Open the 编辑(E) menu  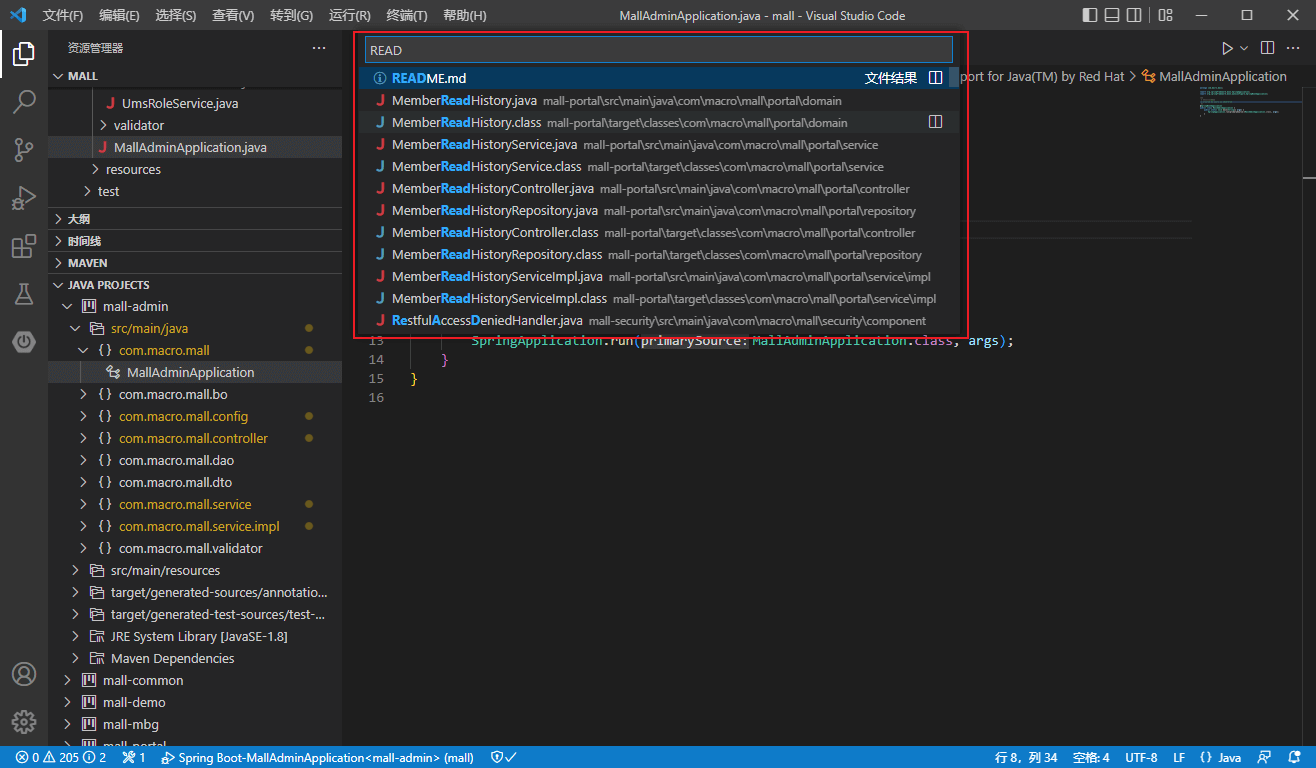click(x=119, y=15)
